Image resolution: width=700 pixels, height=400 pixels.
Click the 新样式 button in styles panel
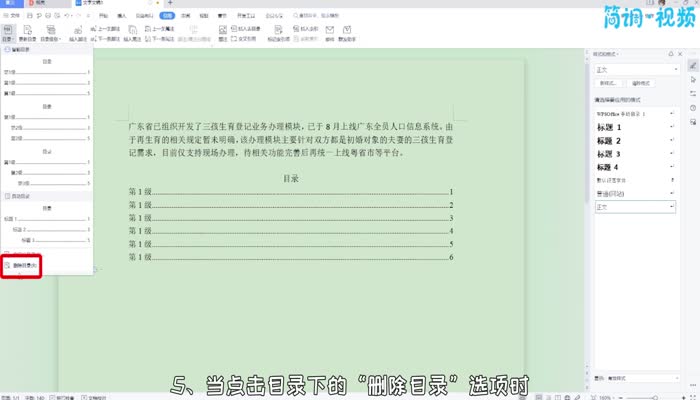click(606, 83)
